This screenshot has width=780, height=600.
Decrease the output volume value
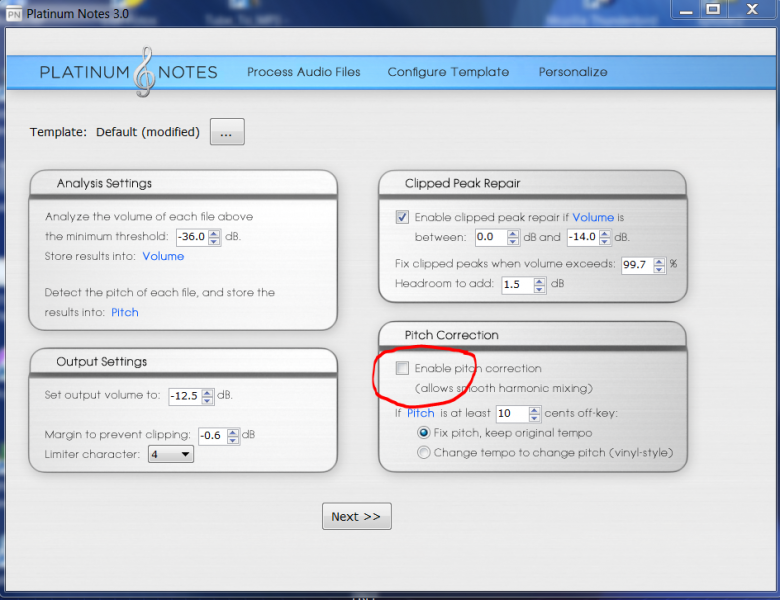(x=207, y=400)
